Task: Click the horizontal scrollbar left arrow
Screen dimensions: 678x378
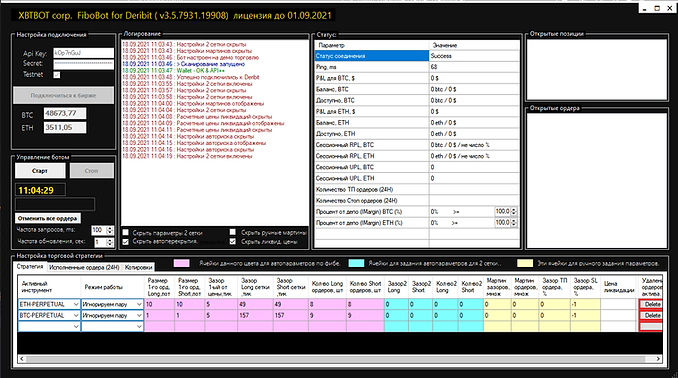Action: [22, 359]
